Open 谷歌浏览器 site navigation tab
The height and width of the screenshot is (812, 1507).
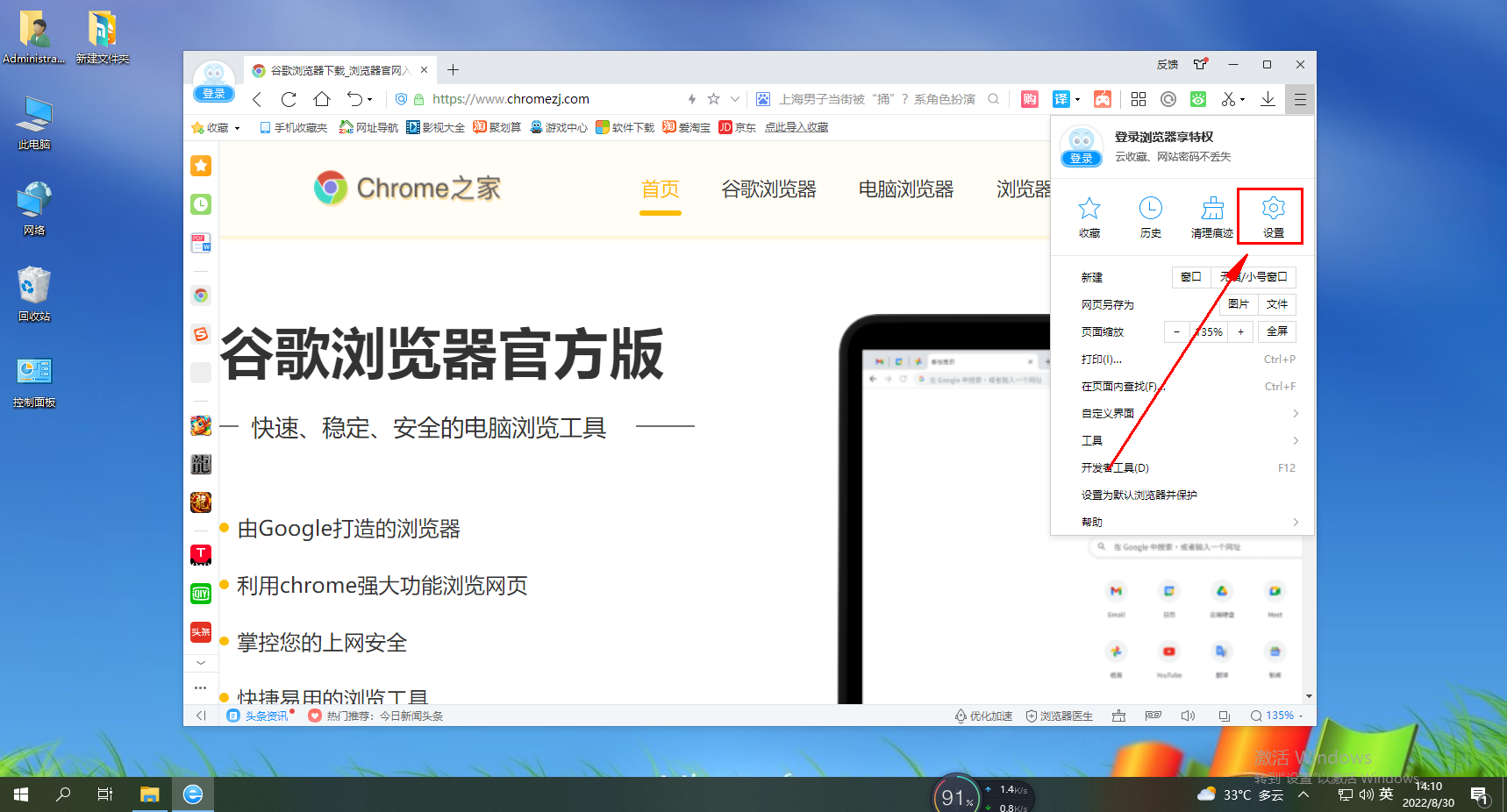point(769,189)
